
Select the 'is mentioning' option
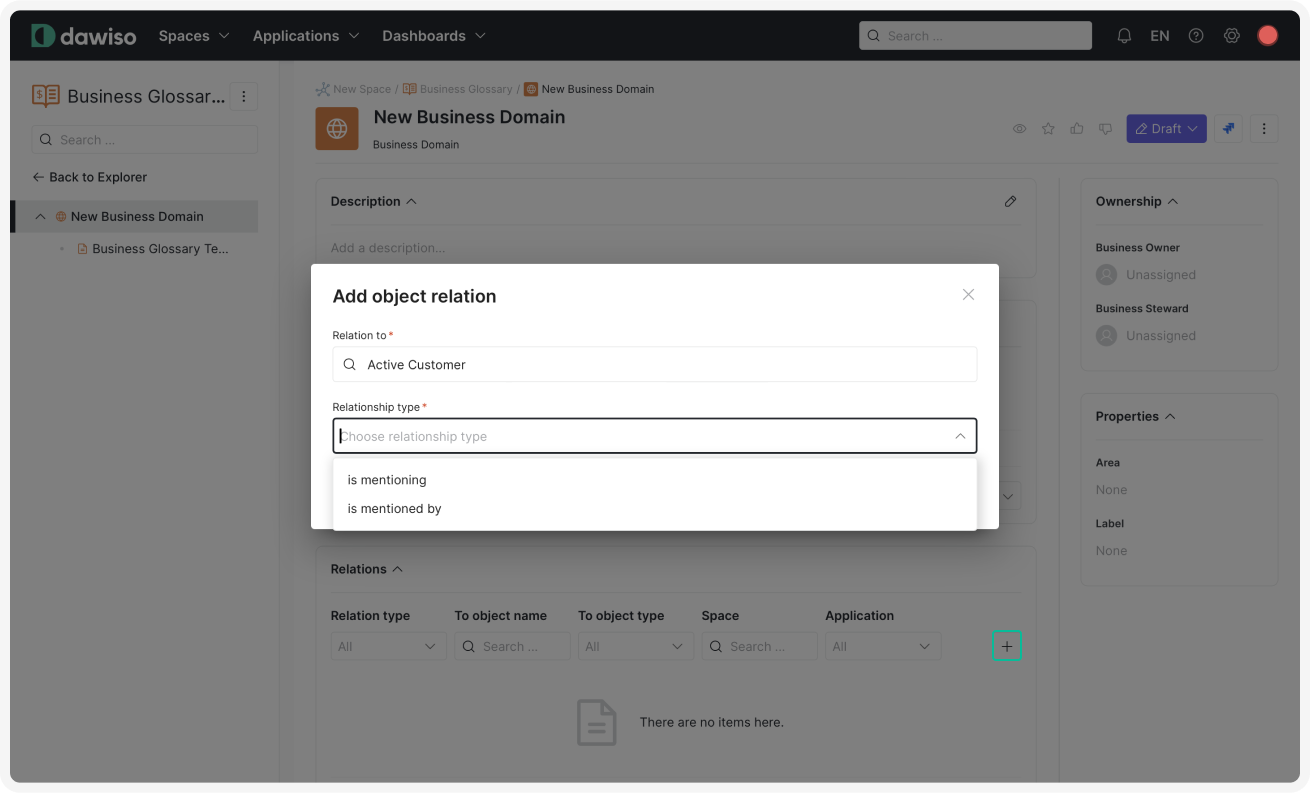point(387,480)
